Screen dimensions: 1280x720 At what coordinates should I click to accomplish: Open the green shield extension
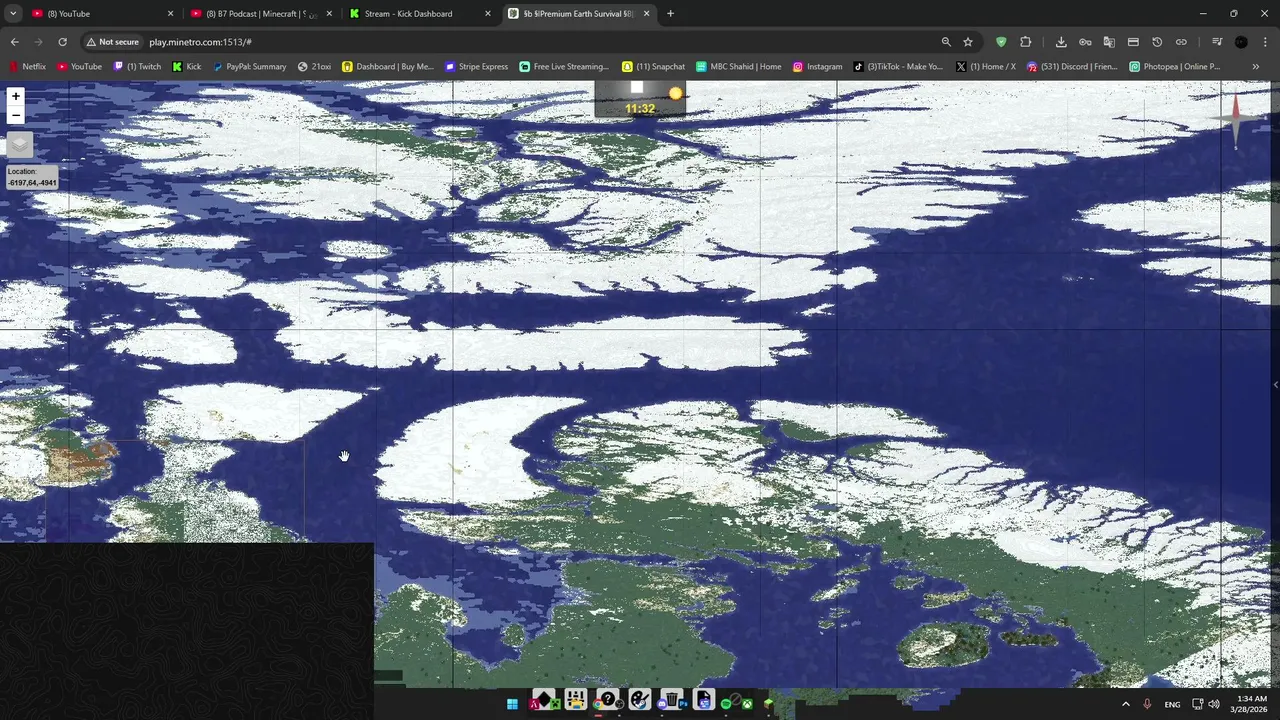[x=1001, y=42]
